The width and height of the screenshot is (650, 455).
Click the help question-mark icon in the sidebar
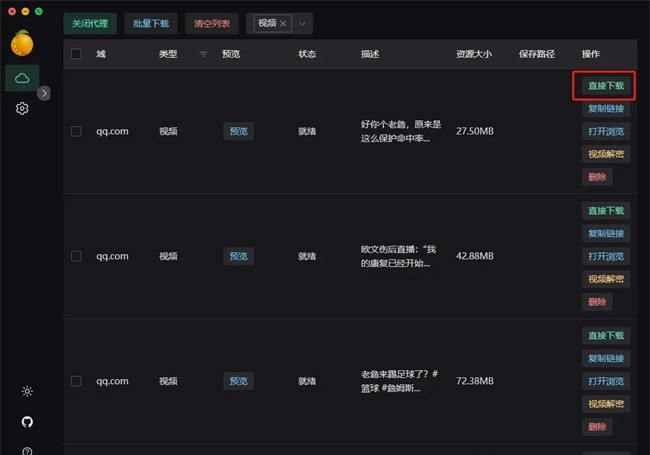27,451
